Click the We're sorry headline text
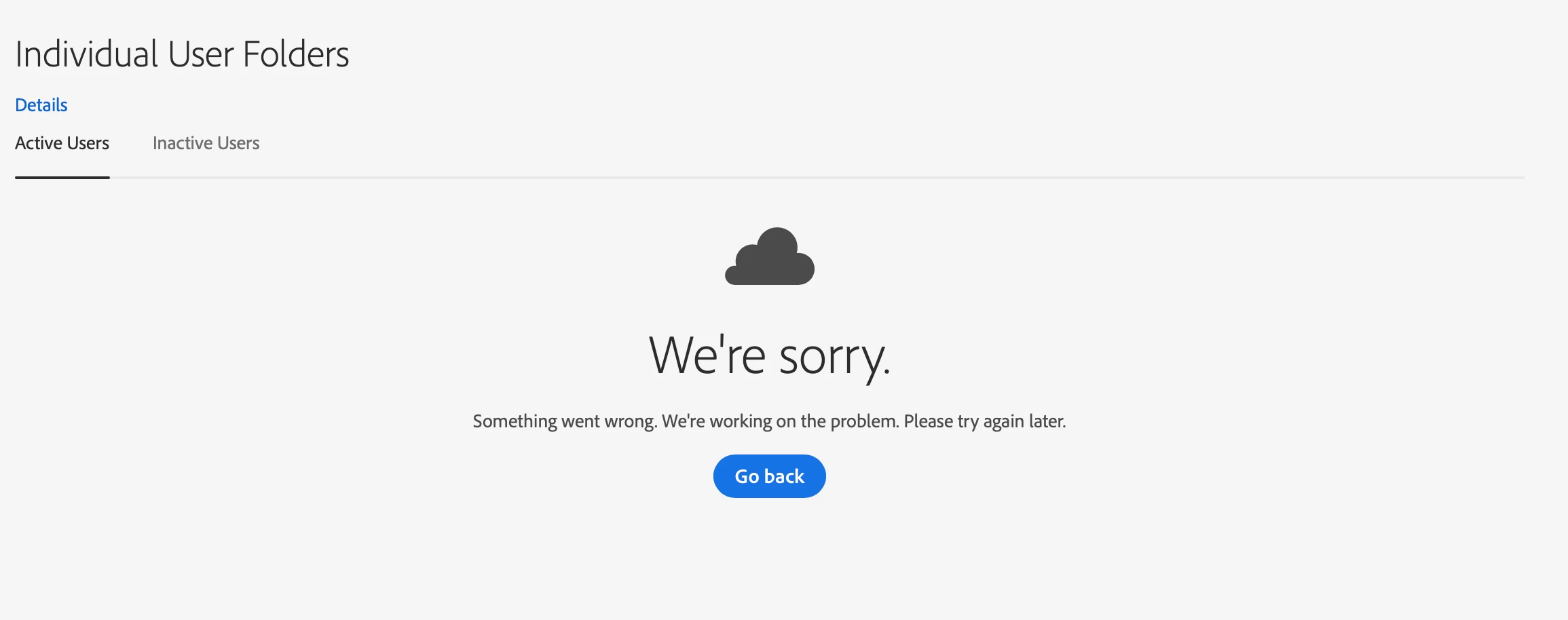This screenshot has height=620, width=1568. [770, 356]
